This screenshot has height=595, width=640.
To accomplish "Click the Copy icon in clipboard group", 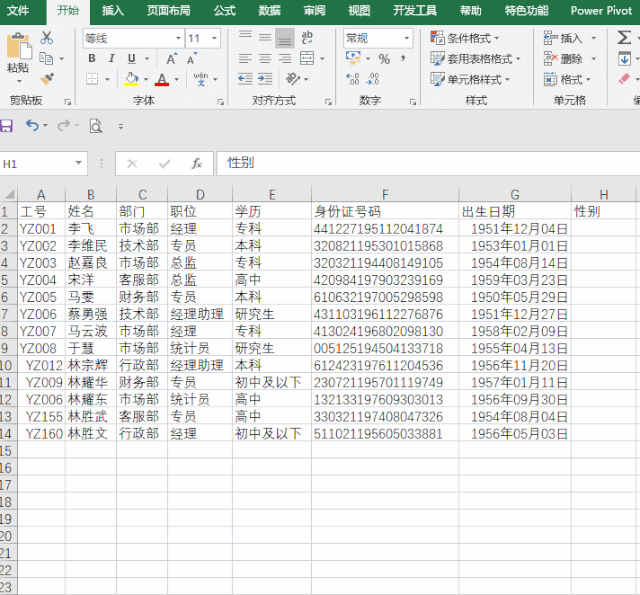I will [x=46, y=59].
